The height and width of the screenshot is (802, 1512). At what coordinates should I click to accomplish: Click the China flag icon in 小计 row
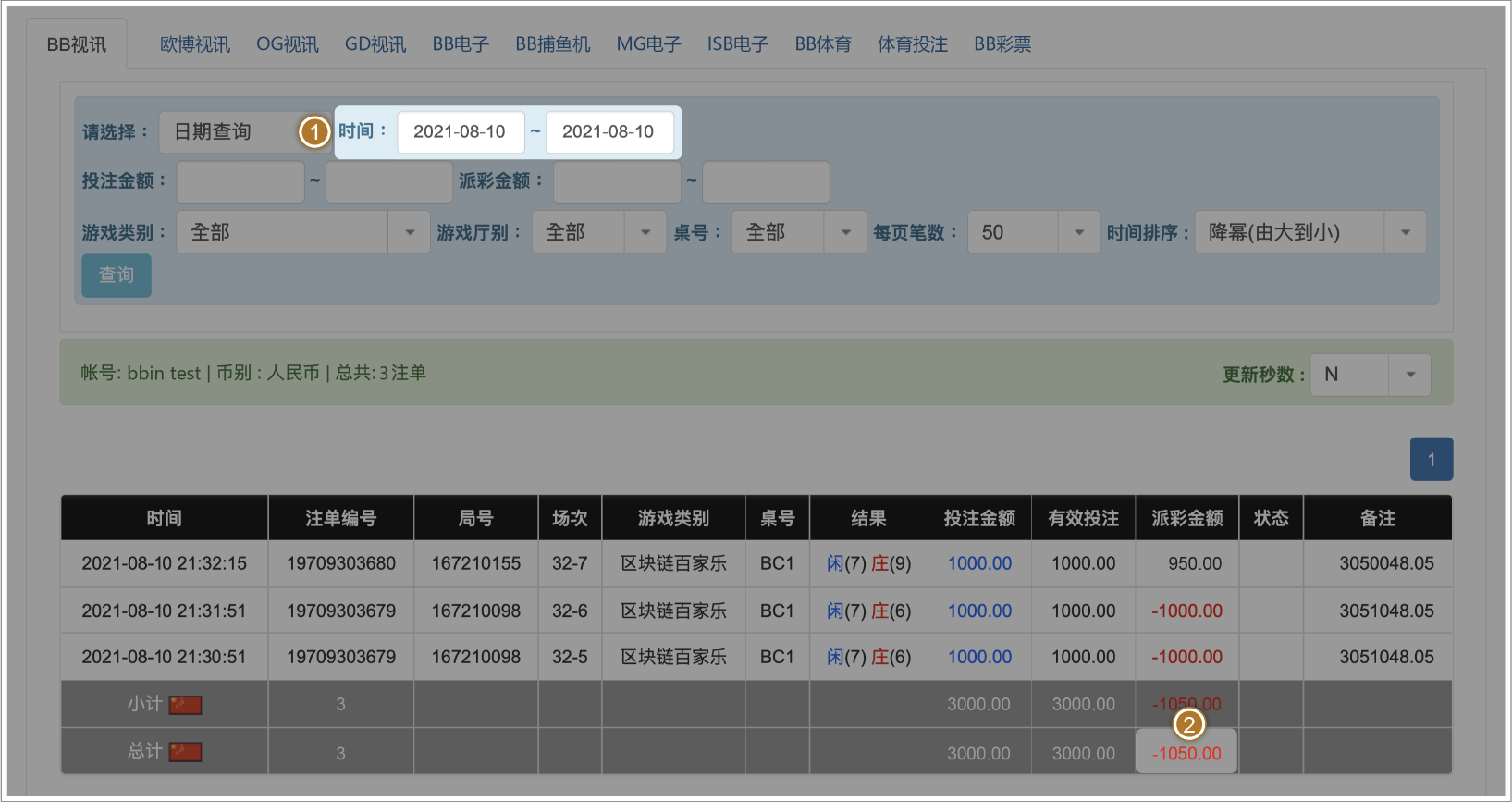(x=185, y=705)
